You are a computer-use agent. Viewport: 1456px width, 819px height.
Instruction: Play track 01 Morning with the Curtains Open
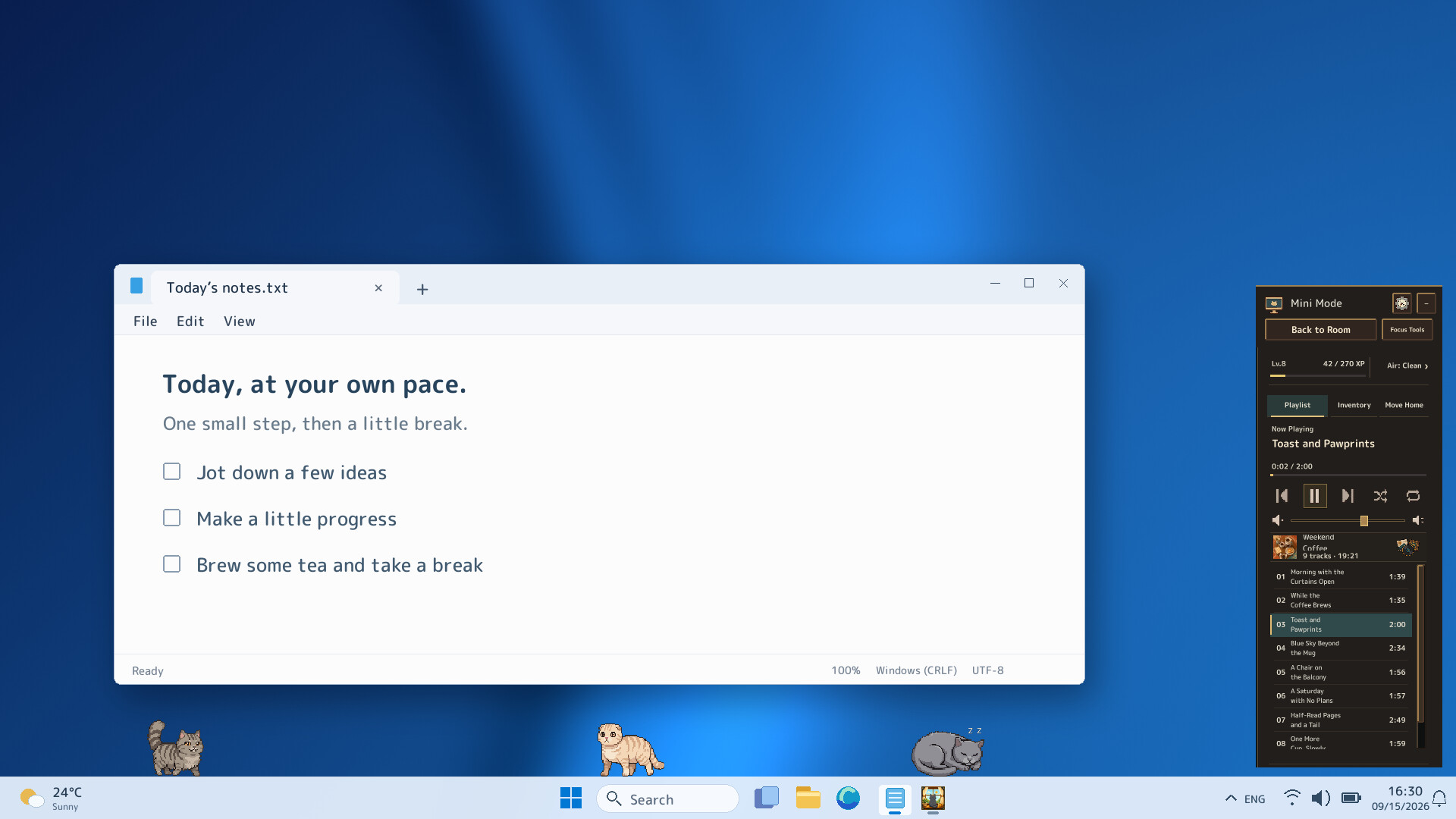click(x=1341, y=577)
